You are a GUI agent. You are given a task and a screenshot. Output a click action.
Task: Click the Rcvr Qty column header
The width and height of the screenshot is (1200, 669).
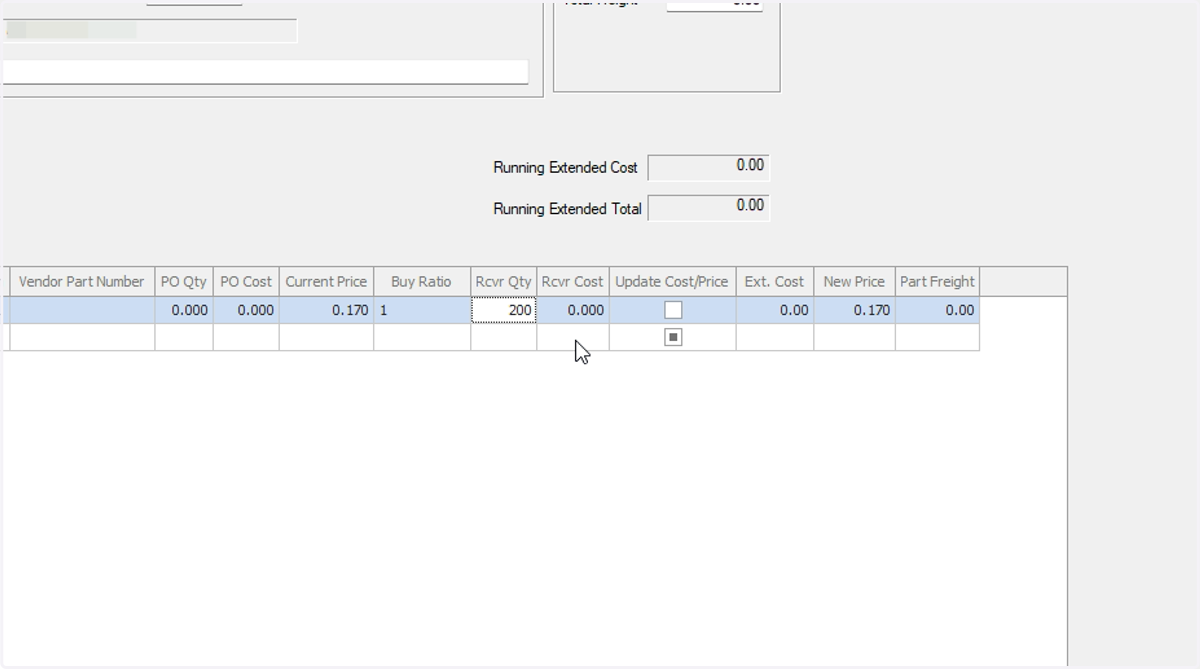[504, 282]
